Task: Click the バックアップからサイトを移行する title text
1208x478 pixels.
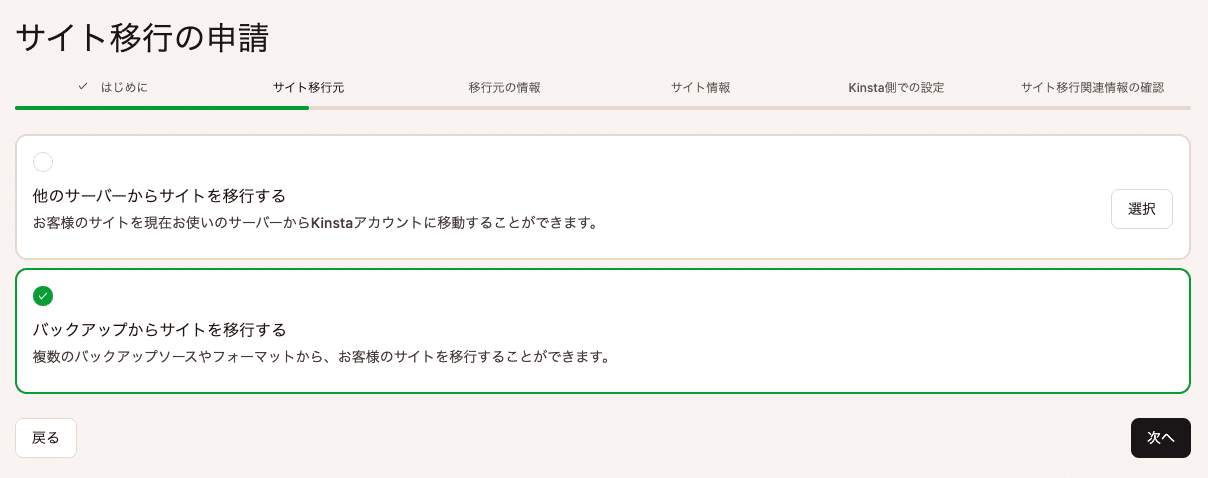Action: point(160,329)
